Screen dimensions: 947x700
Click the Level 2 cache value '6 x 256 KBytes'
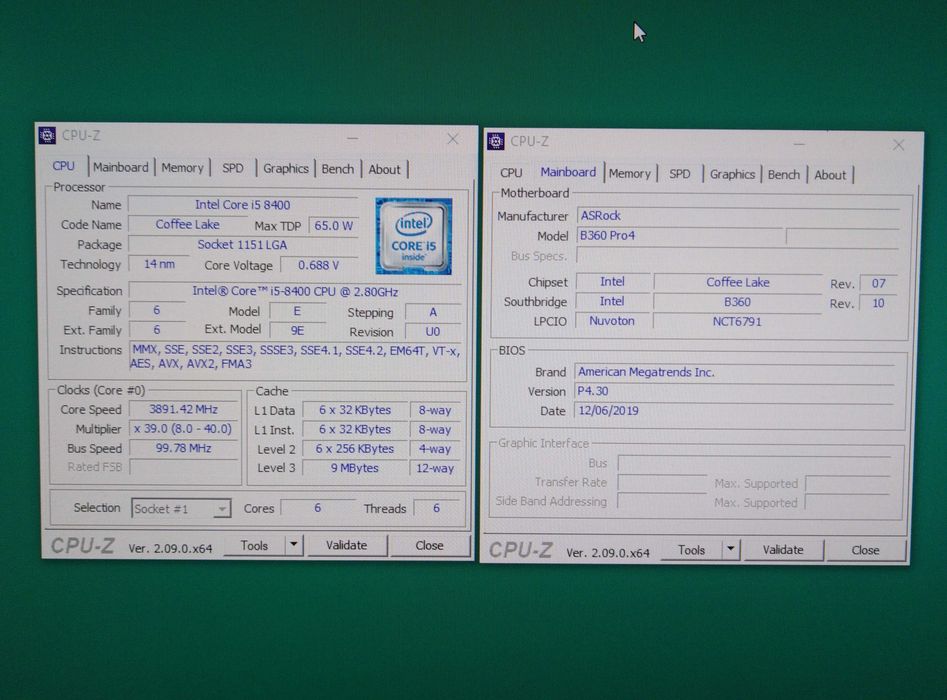click(355, 449)
